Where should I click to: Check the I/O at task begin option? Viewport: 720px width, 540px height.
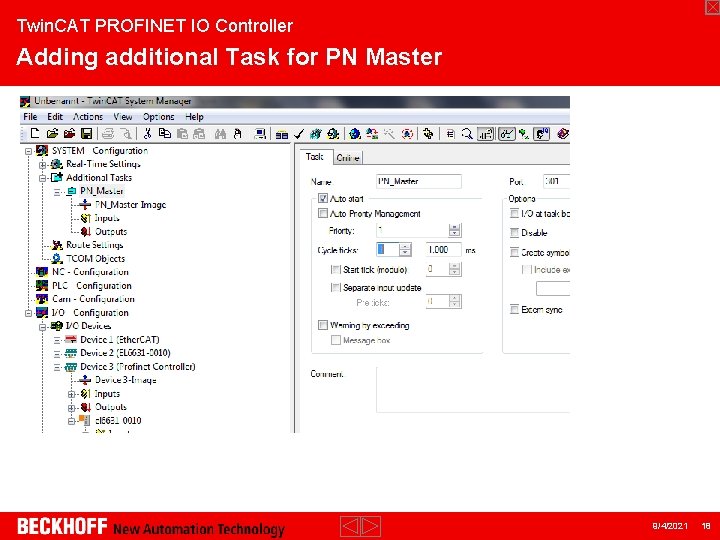point(514,213)
